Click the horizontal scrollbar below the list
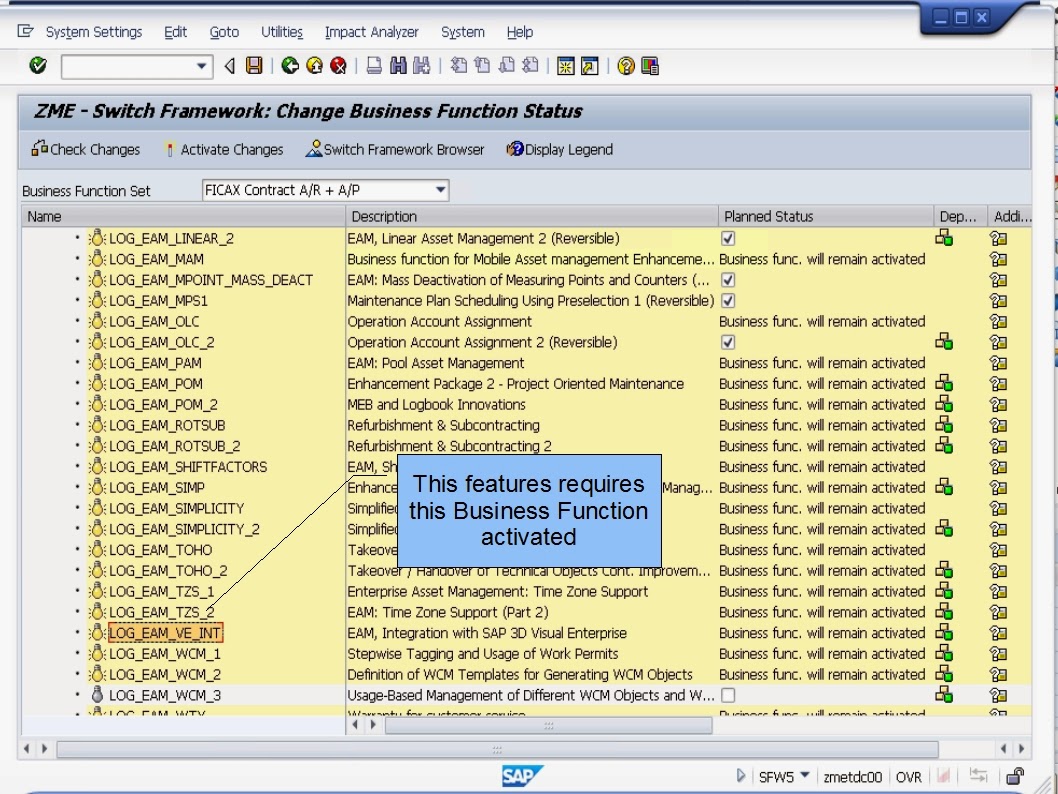 pos(497,748)
